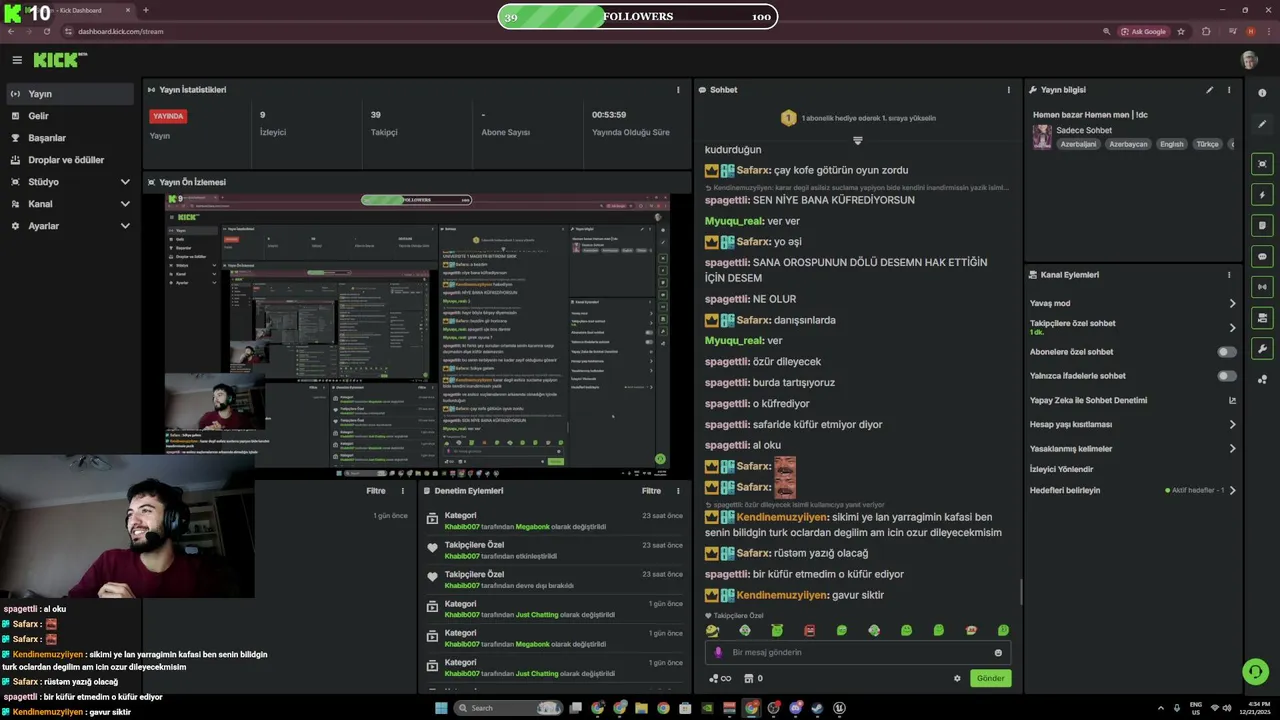Open the Sohbet panel three-dot menu
Viewport: 1280px width, 720px height.
tap(1008, 90)
